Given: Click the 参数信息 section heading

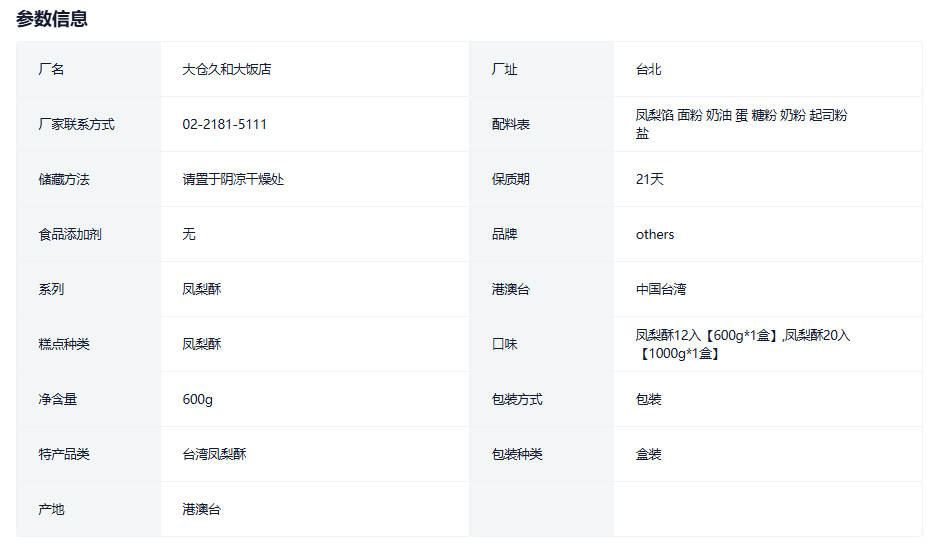Looking at the screenshot, I should 52,19.
